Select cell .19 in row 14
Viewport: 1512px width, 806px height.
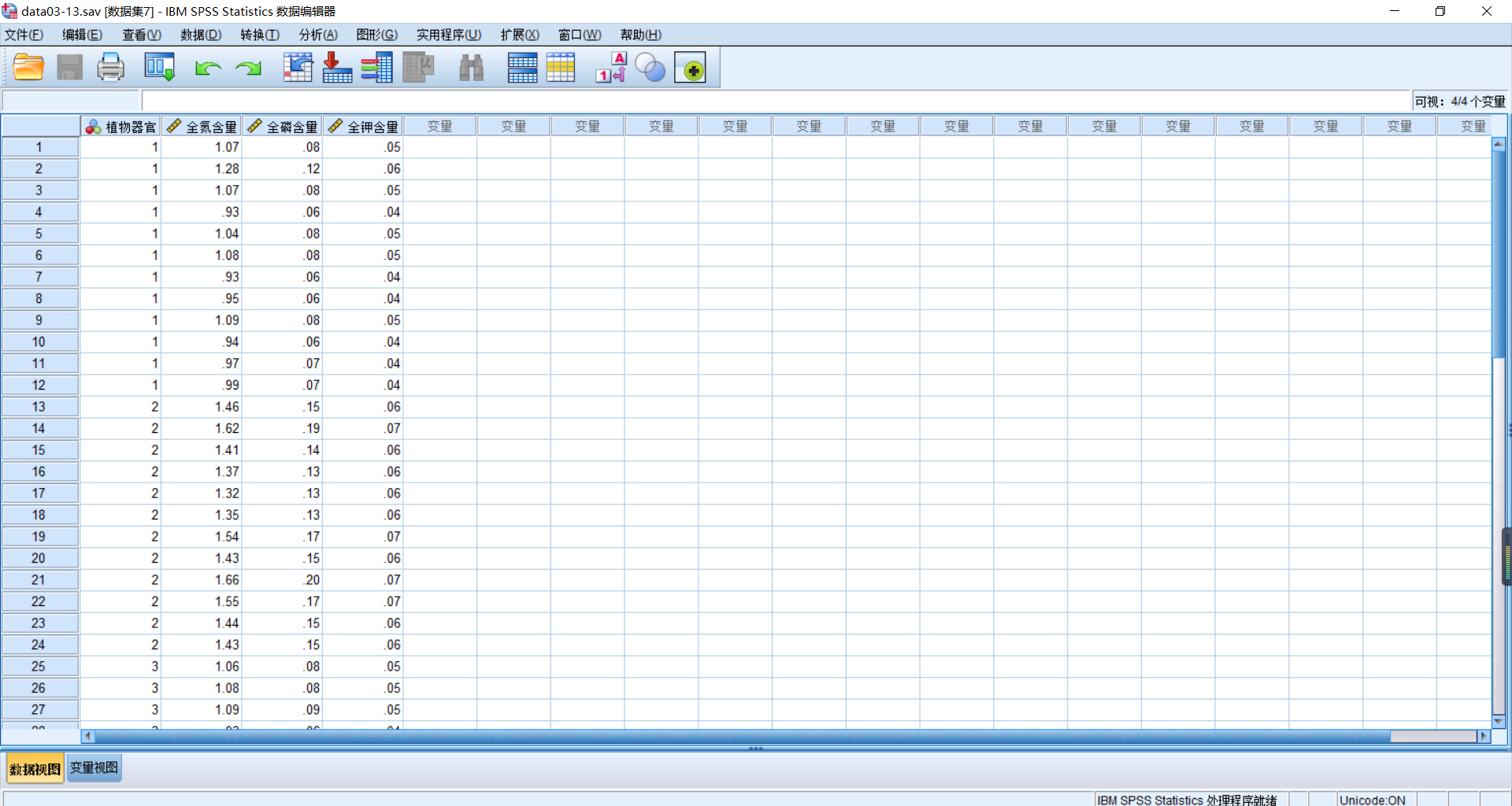(x=282, y=429)
